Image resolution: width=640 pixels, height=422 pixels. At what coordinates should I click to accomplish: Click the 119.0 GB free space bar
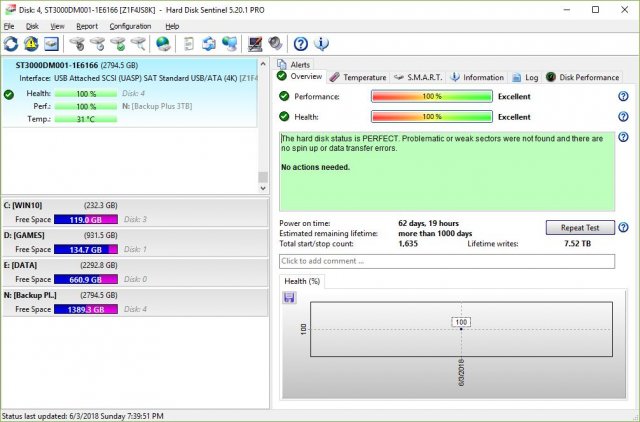click(86, 220)
